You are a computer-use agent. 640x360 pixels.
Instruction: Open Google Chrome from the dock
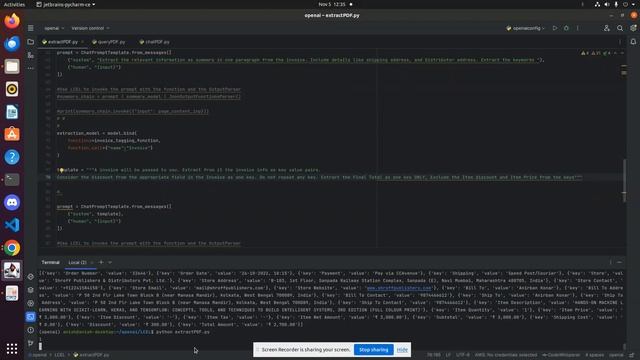coord(12,248)
